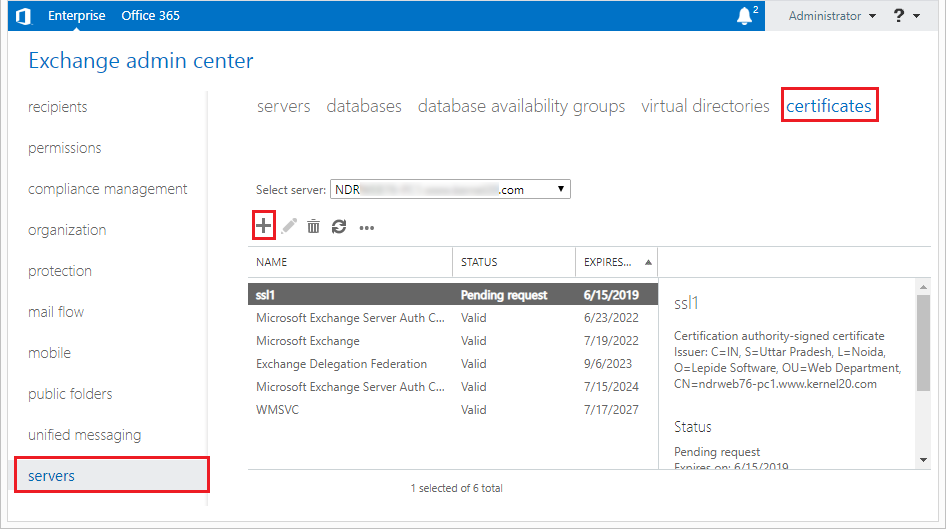Open the notifications bell icon
946x529 pixels.
pyautogui.click(x=745, y=16)
